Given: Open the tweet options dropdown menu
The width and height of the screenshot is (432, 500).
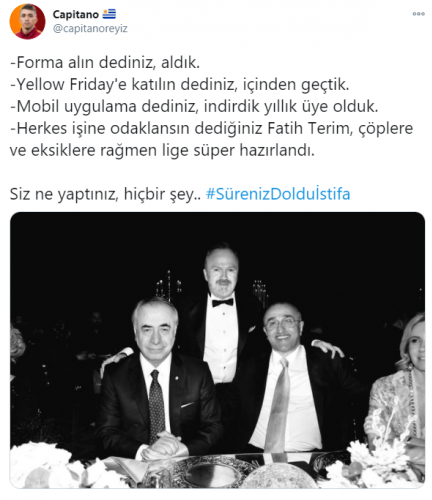Looking at the screenshot, I should (x=418, y=14).
